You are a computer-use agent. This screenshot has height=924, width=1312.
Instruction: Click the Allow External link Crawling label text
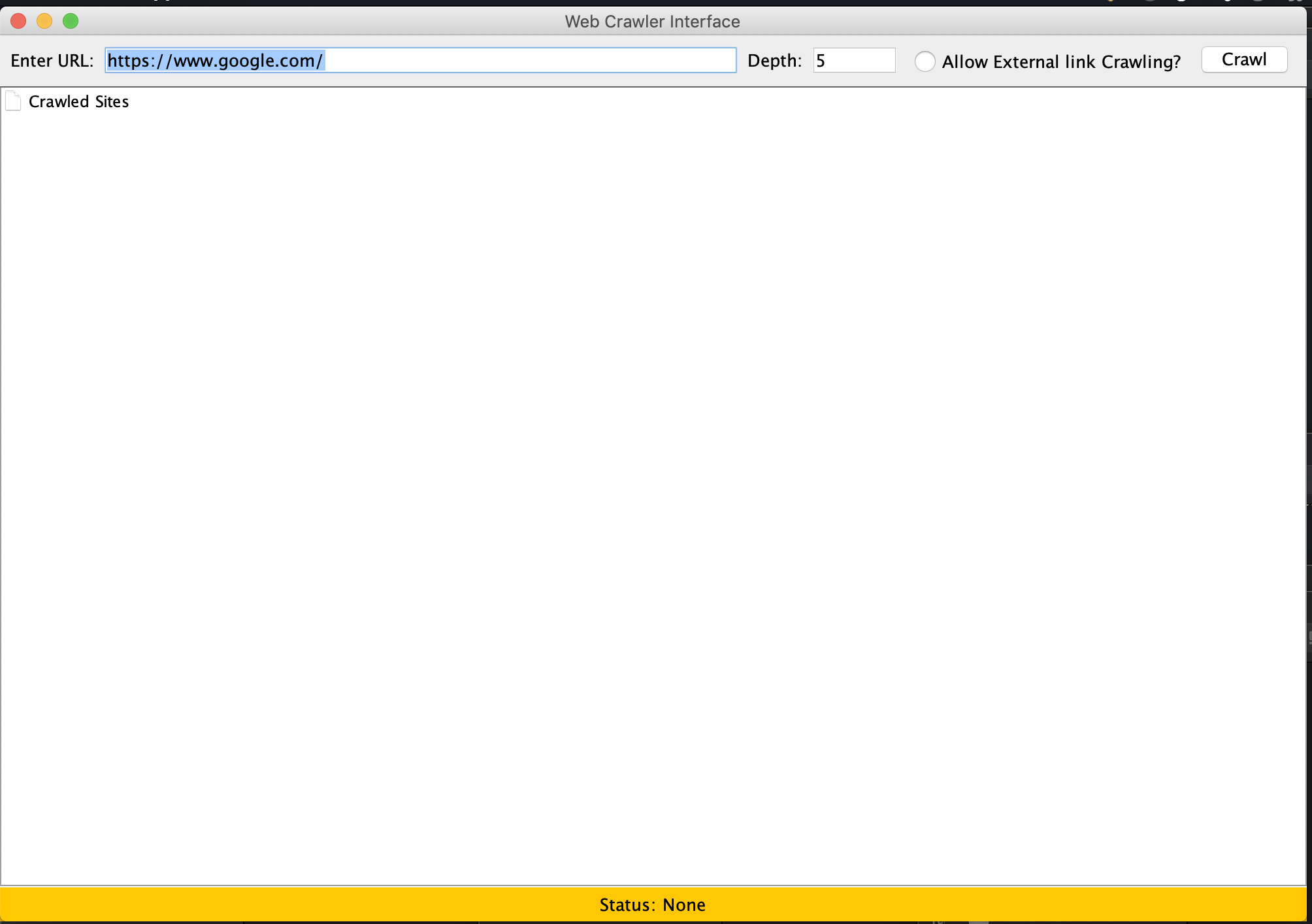pos(1061,62)
